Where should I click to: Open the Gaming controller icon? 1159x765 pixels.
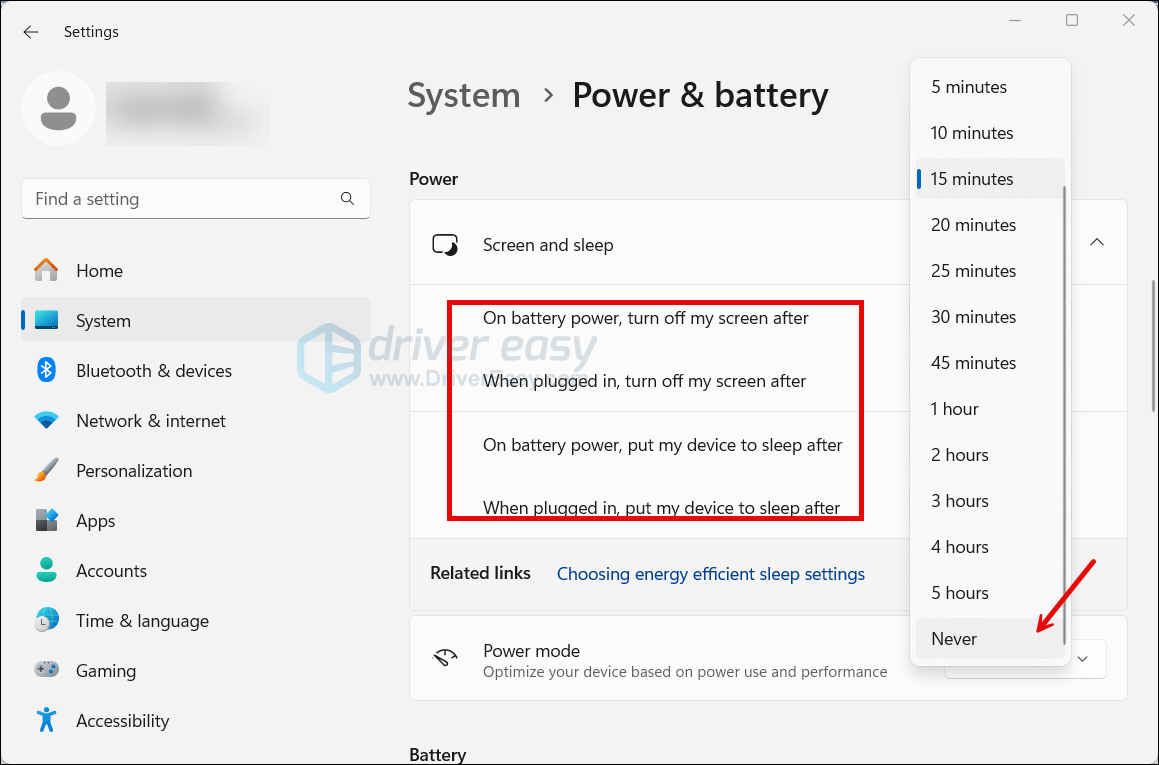click(x=46, y=671)
